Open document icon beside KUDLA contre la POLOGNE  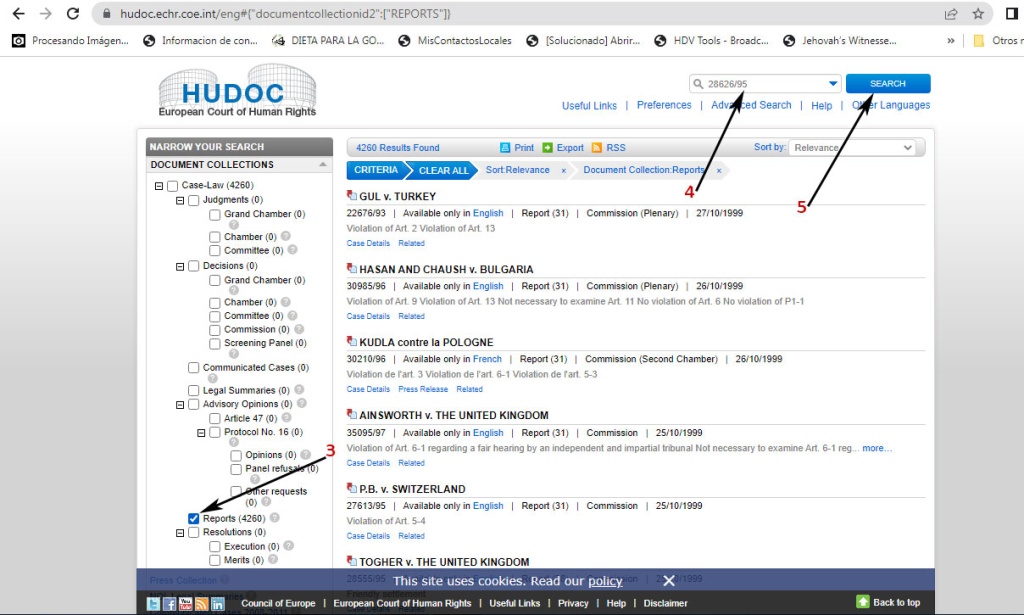click(351, 341)
